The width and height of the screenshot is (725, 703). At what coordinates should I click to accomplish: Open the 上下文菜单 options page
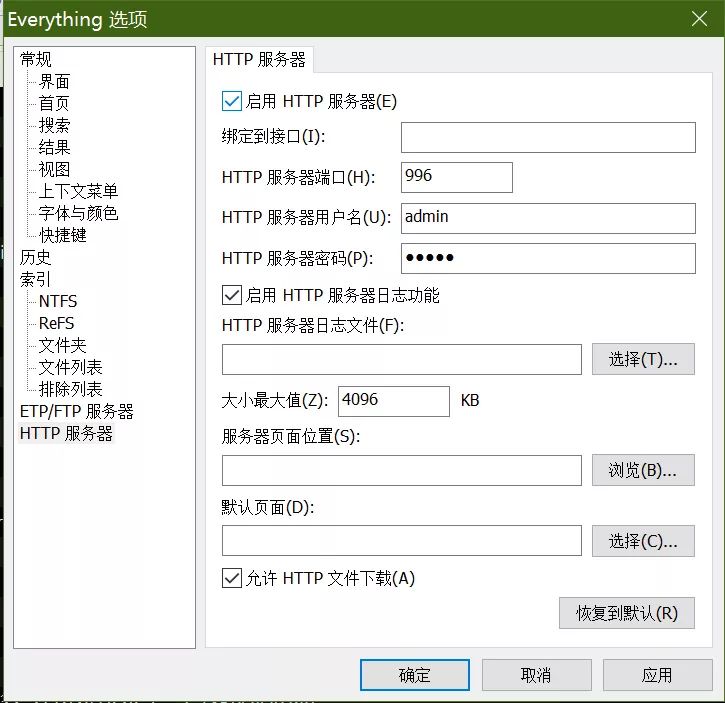point(79,191)
